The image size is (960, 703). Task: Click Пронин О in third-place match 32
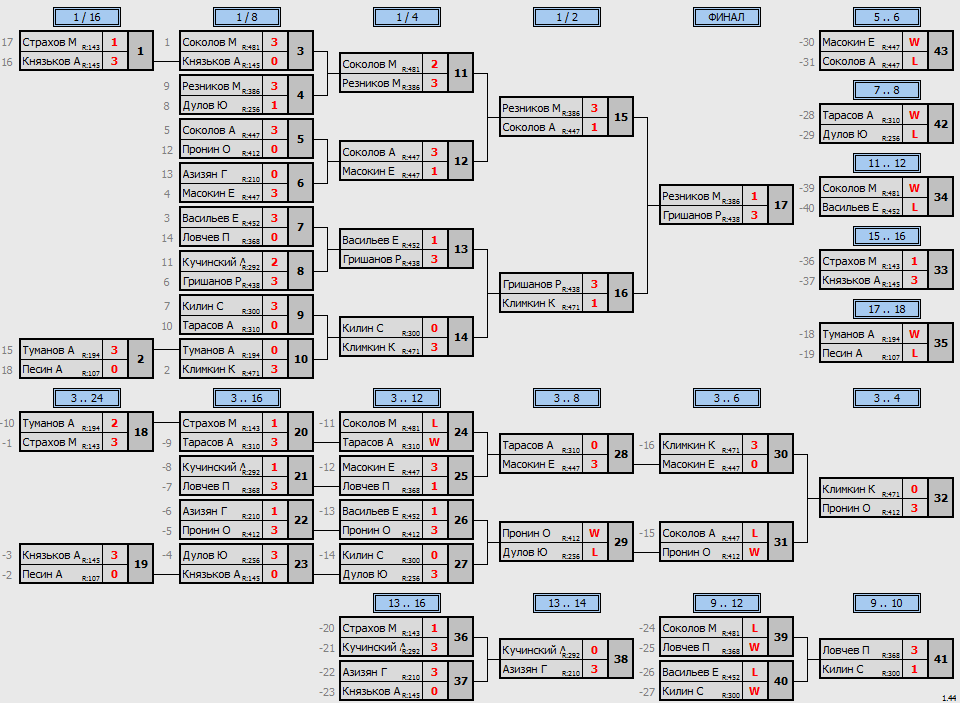pos(846,508)
